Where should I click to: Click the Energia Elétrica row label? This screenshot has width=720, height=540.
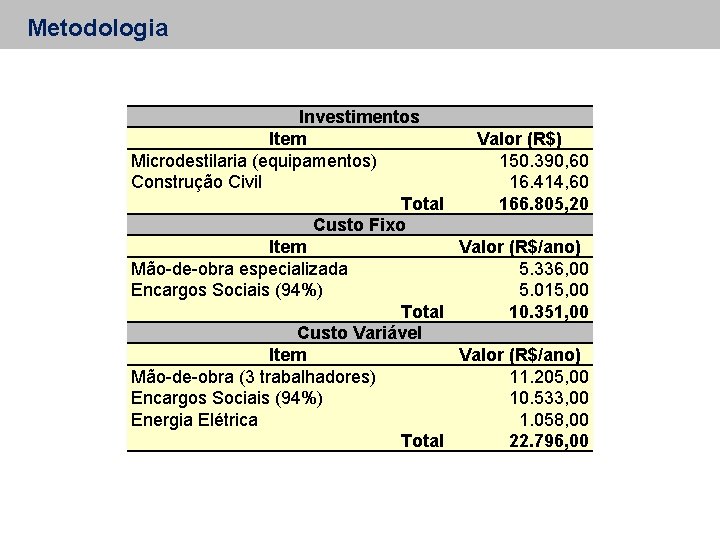pyautogui.click(x=194, y=420)
